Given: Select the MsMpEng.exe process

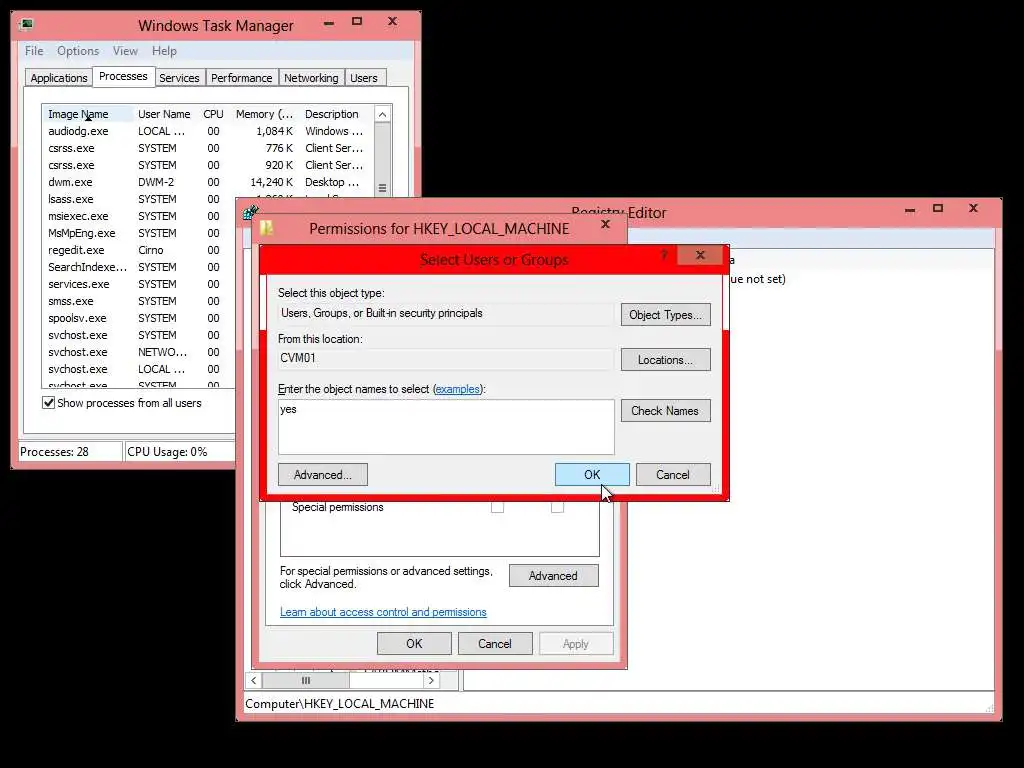Looking at the screenshot, I should point(82,233).
